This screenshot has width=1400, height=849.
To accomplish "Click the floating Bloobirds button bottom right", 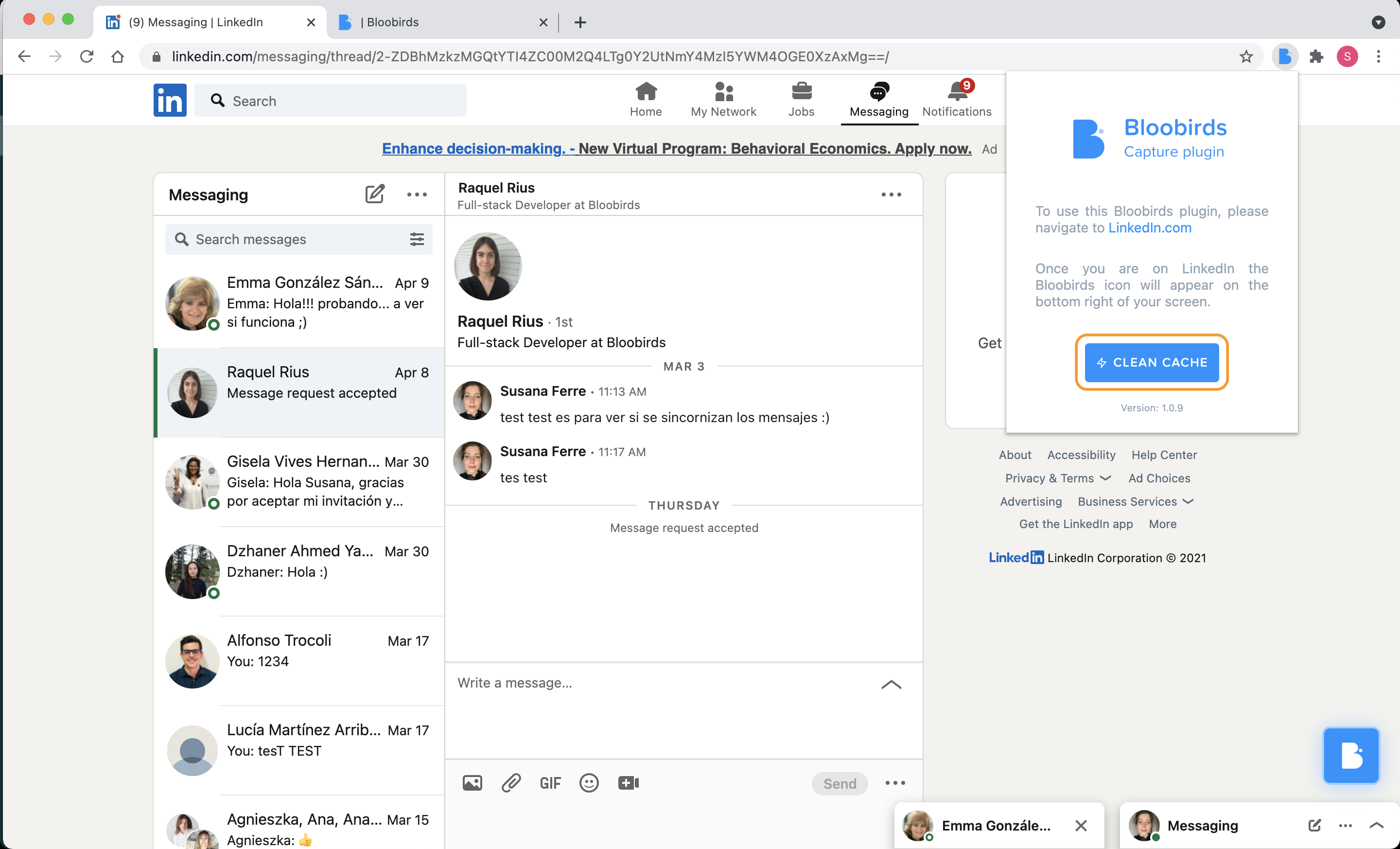I will point(1350,755).
